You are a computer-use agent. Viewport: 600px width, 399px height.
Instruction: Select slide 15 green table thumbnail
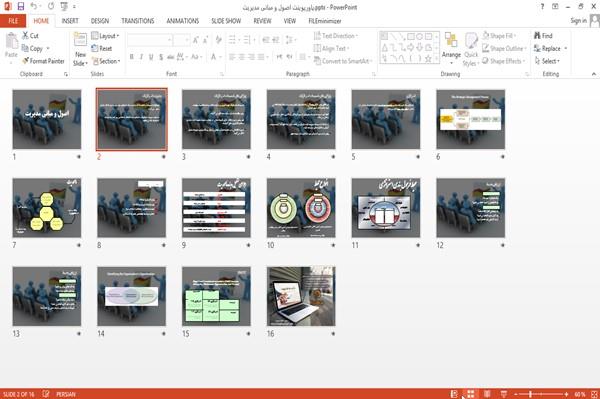pos(216,296)
